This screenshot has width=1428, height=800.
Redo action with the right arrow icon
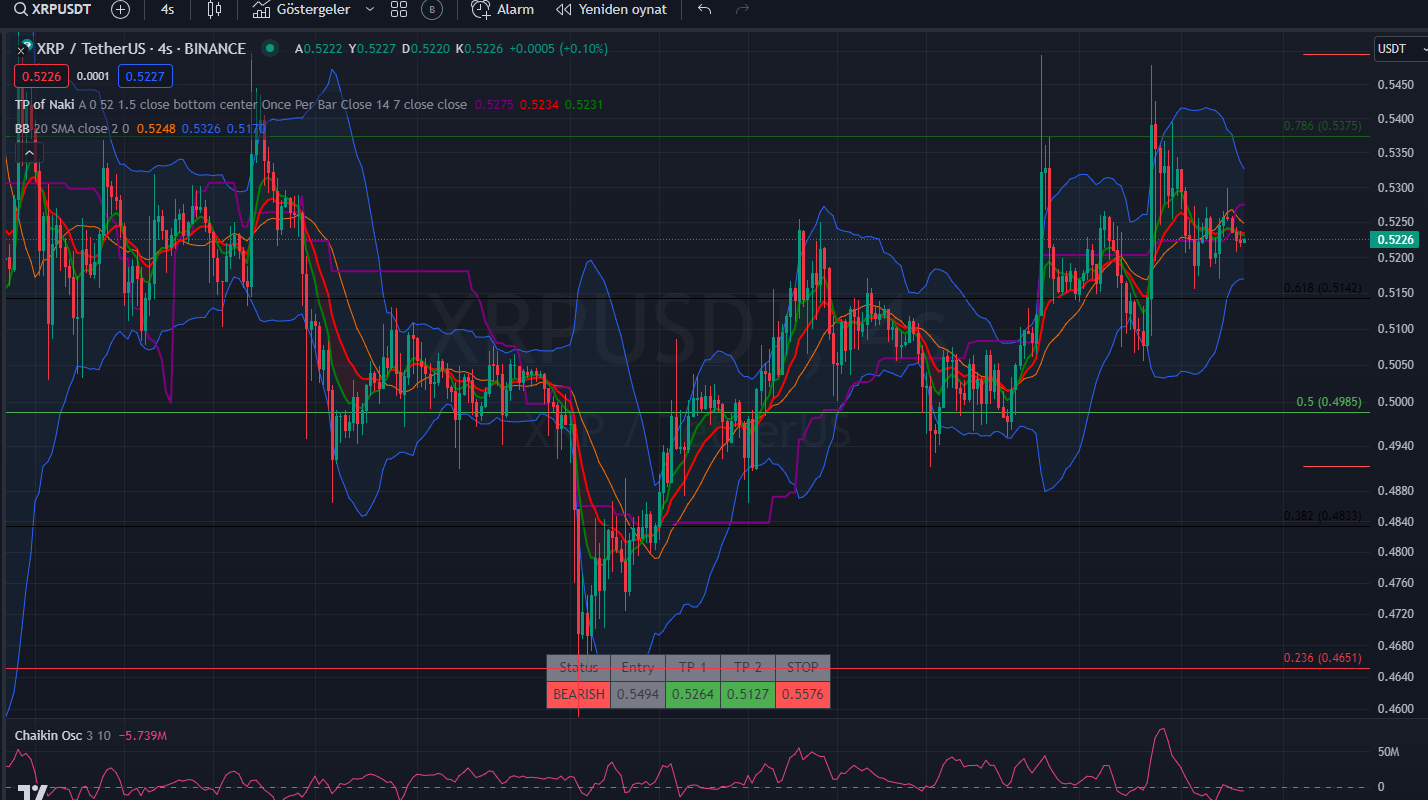coord(741,9)
